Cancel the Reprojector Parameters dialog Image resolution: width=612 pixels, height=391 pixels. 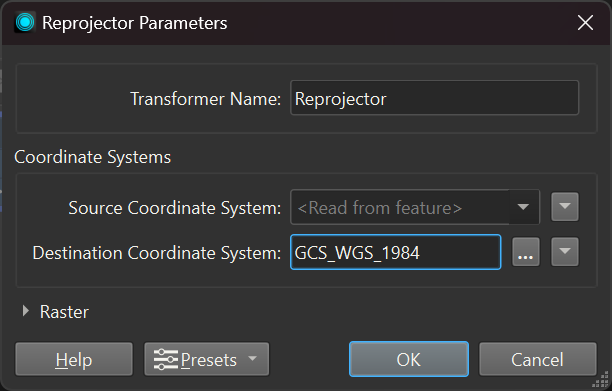pyautogui.click(x=538, y=359)
